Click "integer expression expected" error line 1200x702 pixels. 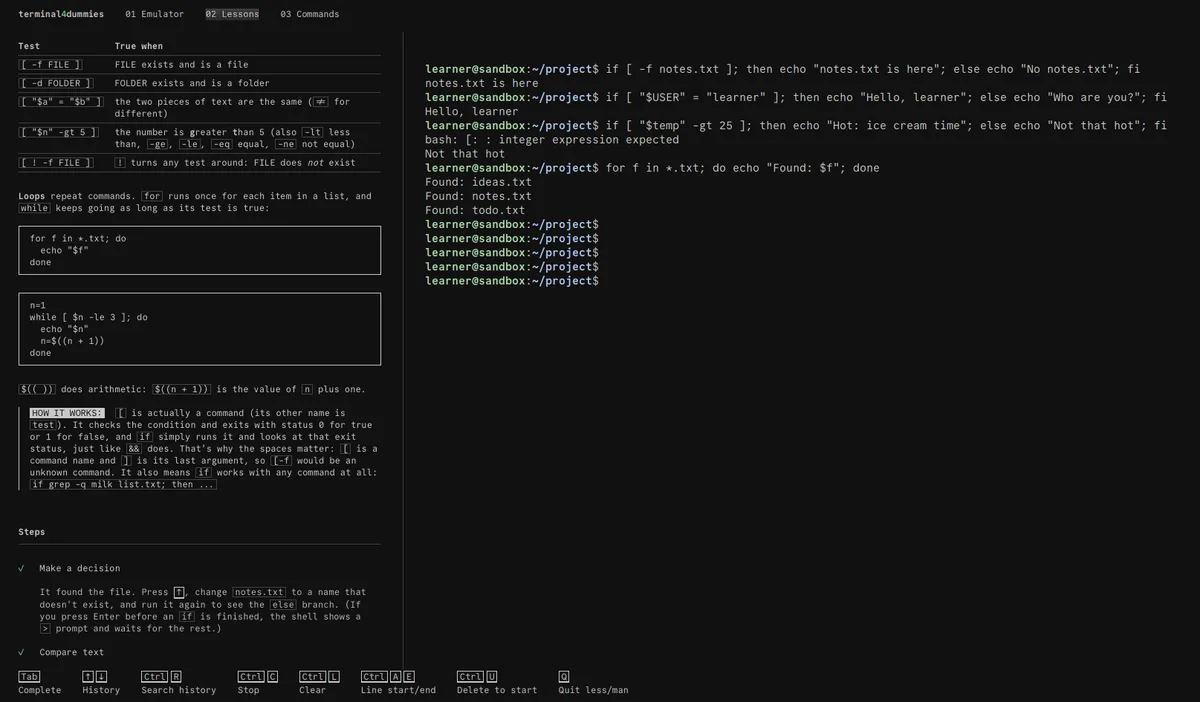click(552, 140)
